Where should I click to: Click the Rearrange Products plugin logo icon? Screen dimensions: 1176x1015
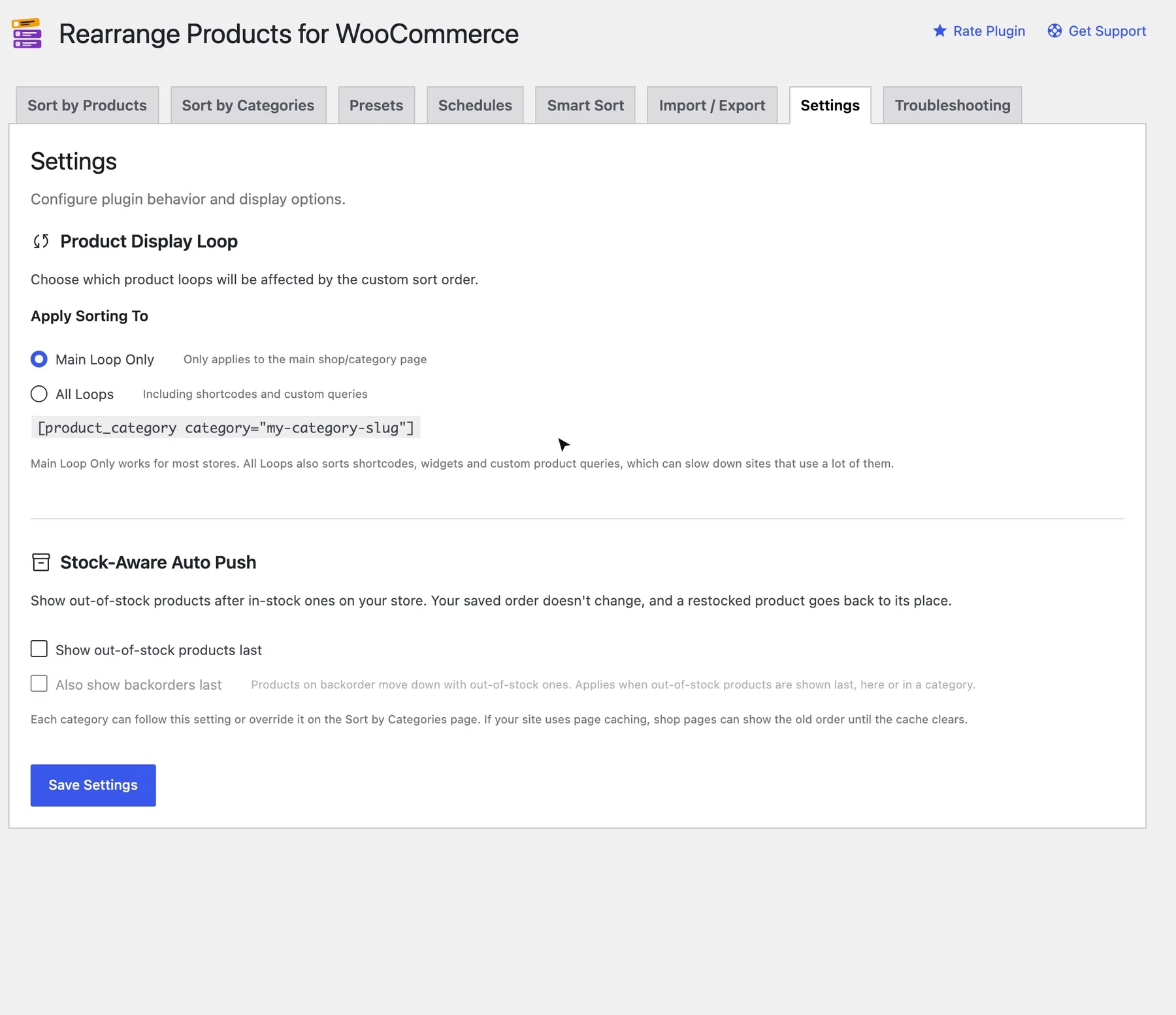tap(27, 33)
